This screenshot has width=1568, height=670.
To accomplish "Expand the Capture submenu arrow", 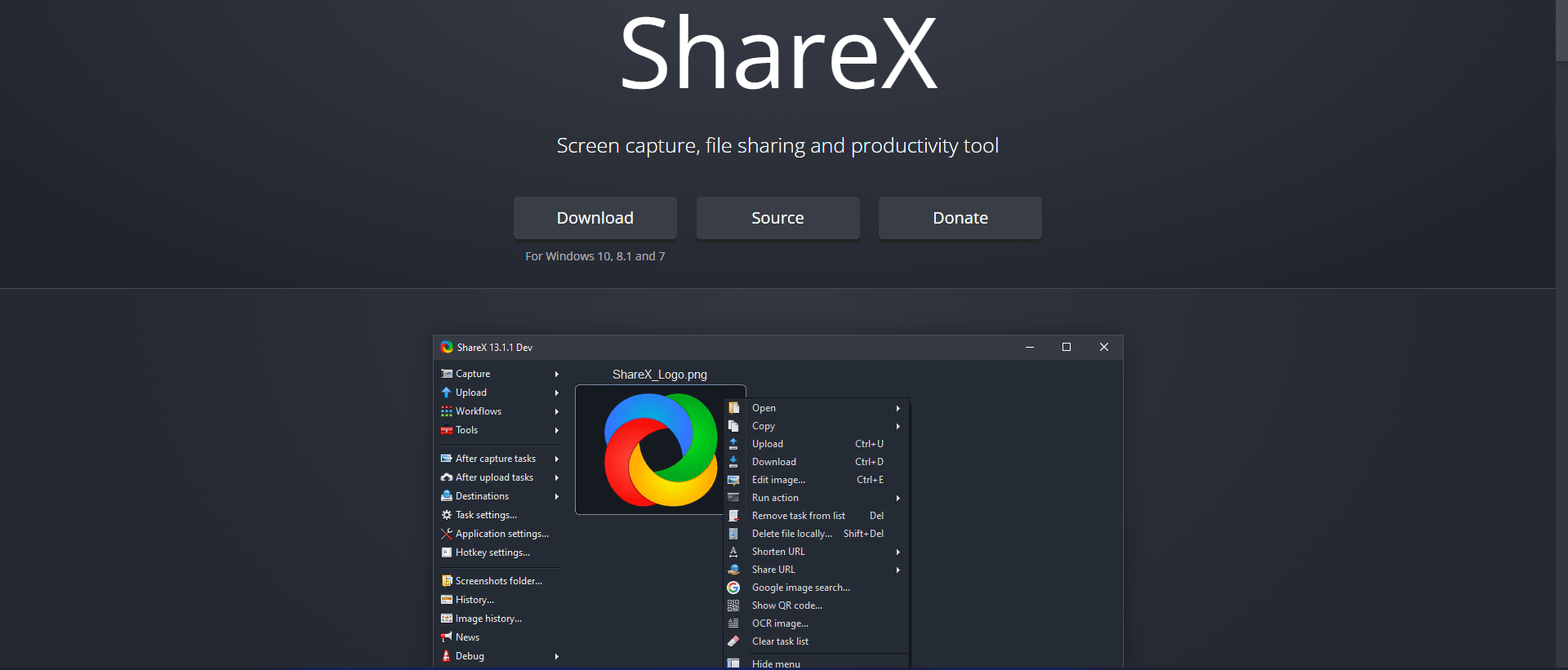I will click(557, 374).
